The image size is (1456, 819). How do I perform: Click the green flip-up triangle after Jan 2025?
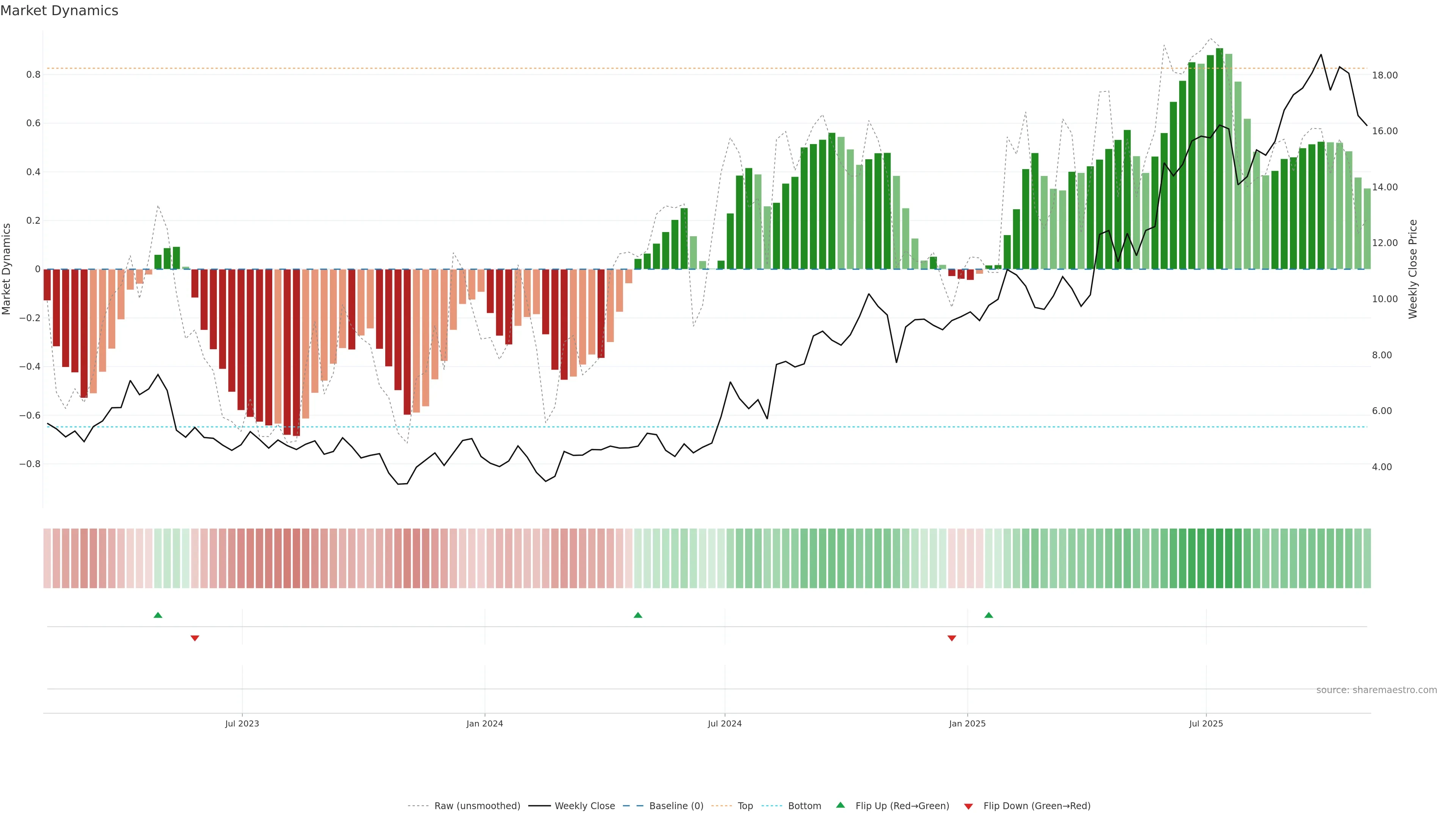tap(988, 615)
